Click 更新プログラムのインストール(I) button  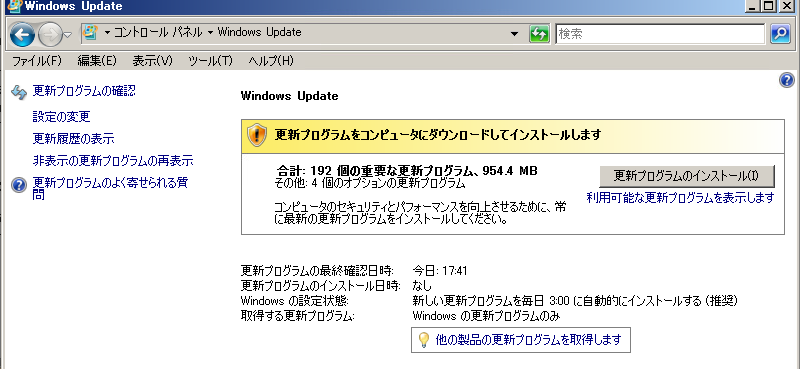pyautogui.click(x=687, y=176)
